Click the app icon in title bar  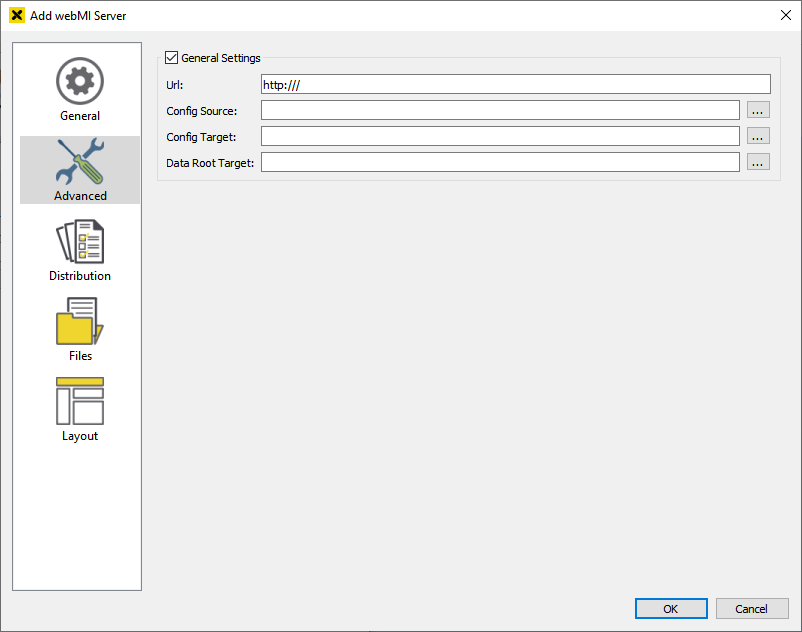[16, 16]
